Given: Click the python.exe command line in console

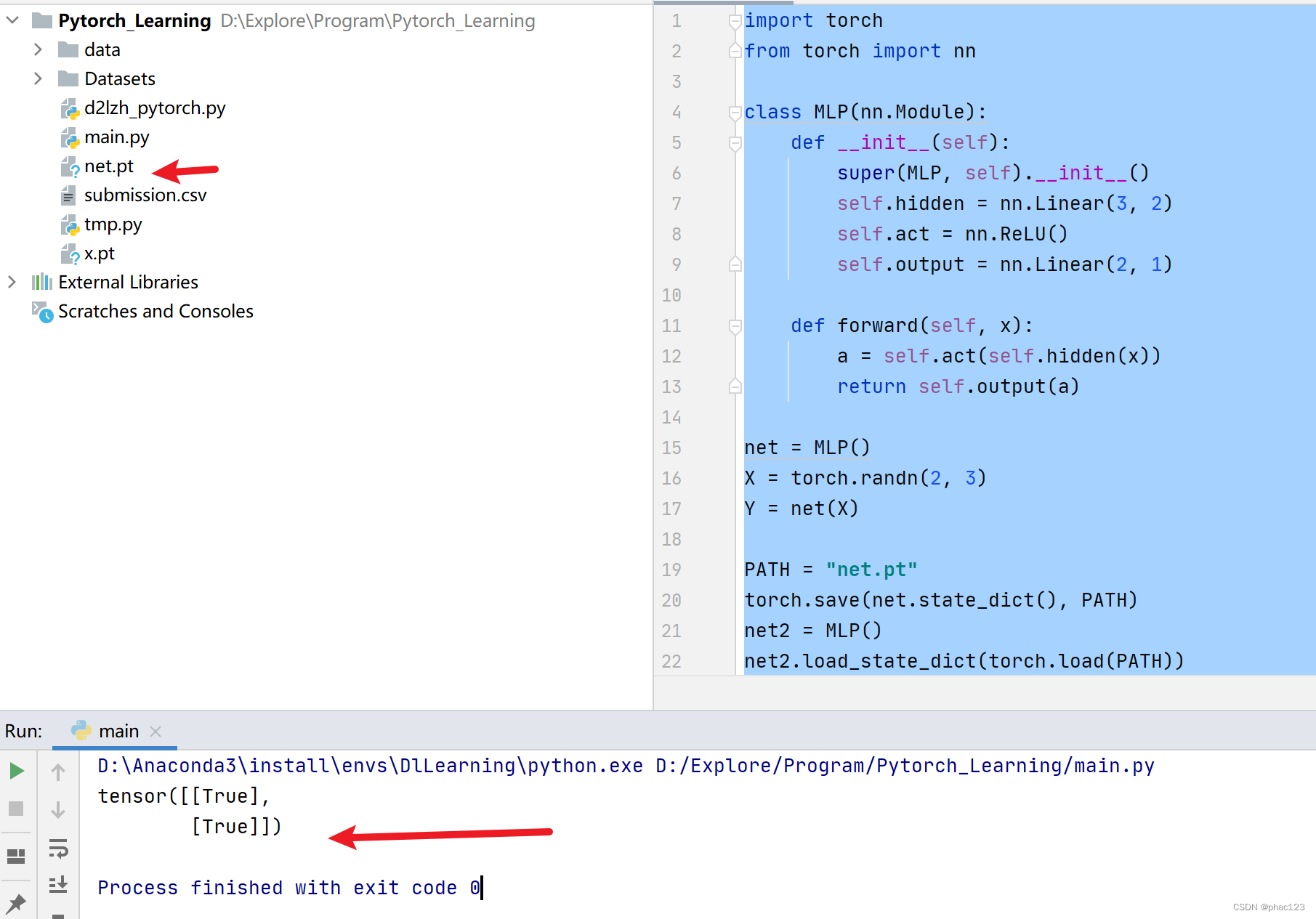Looking at the screenshot, I should point(626,766).
